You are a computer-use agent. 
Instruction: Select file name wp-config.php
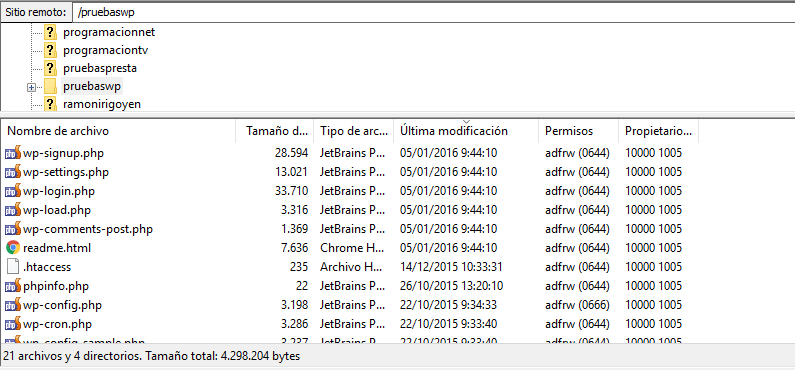(62, 305)
